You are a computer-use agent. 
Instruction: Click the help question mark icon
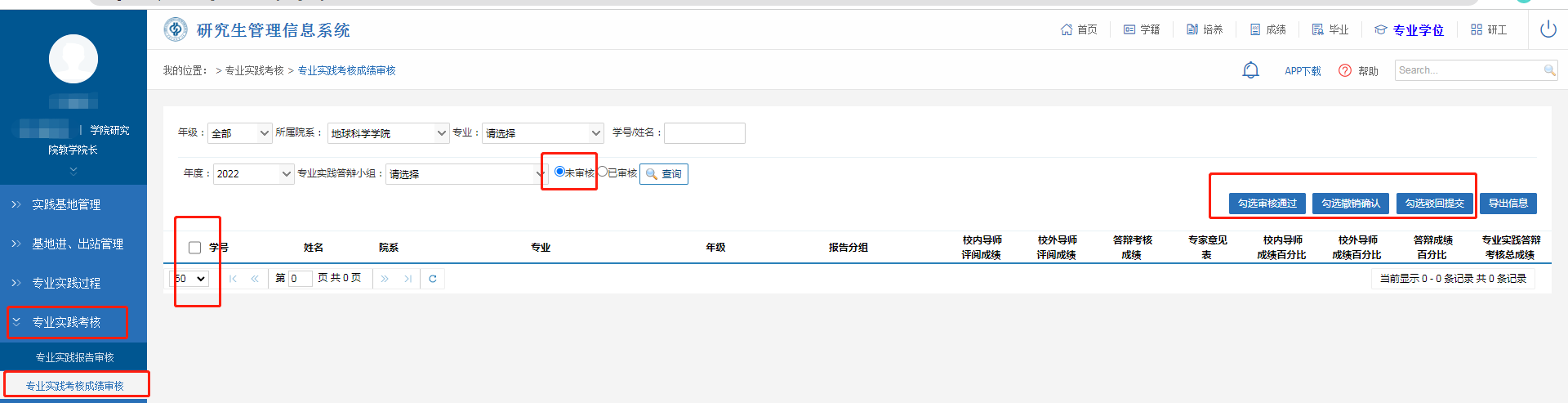coord(1345,70)
